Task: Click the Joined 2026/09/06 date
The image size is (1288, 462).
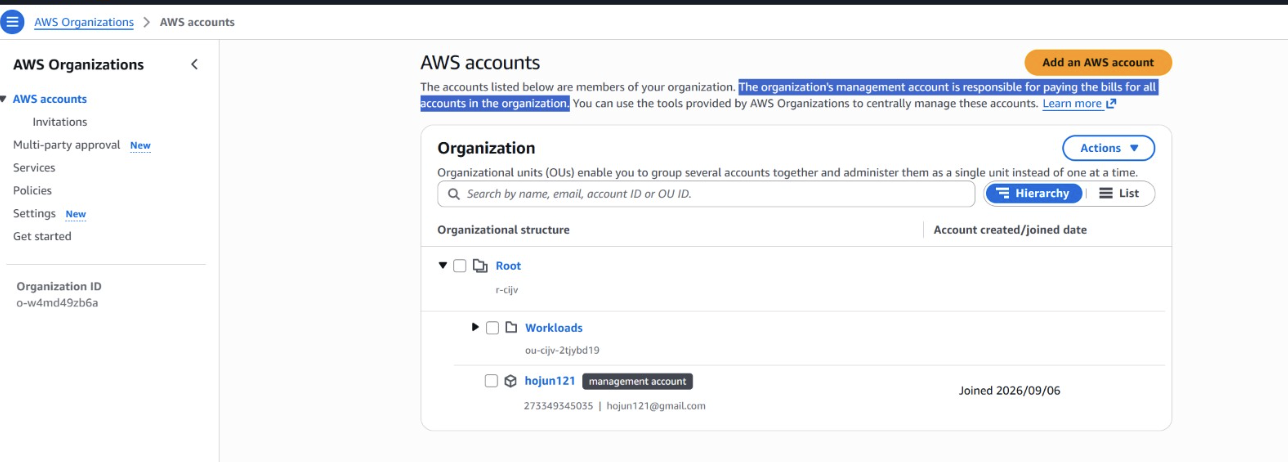Action: tap(1009, 391)
